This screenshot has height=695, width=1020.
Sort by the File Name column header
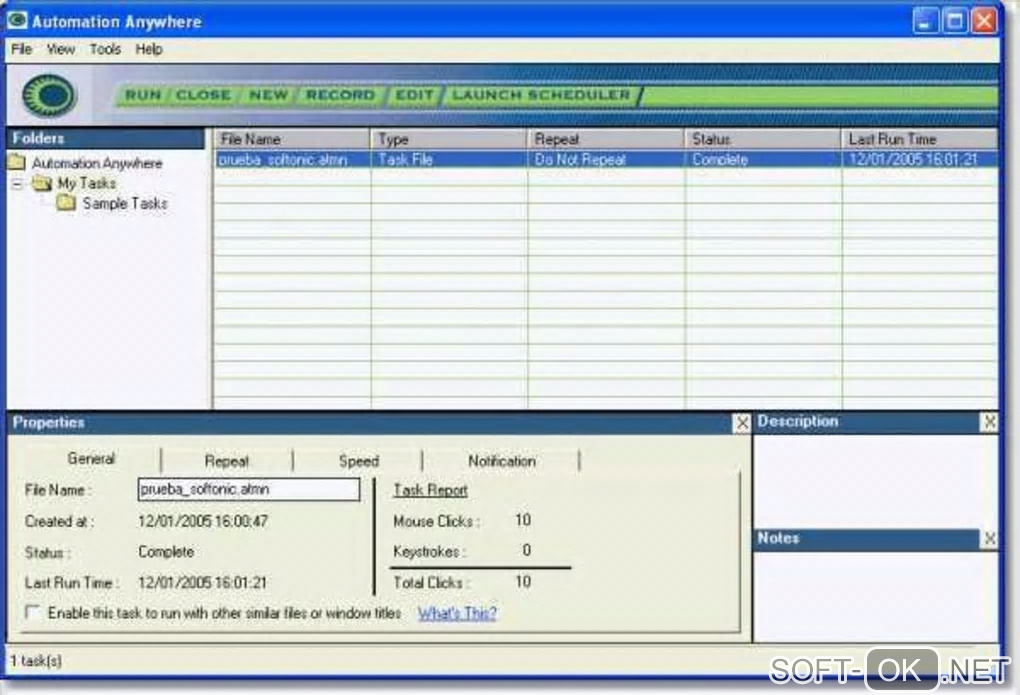click(291, 139)
